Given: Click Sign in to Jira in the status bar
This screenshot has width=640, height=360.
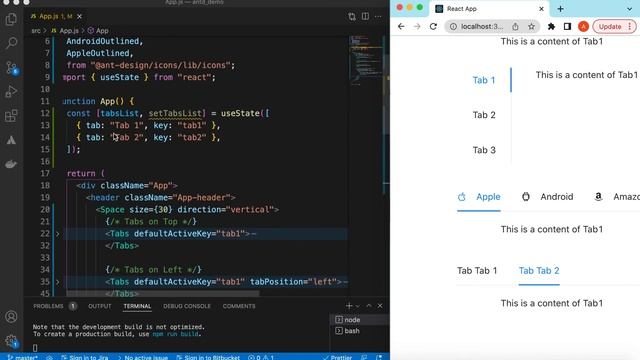Looking at the screenshot, I should pyautogui.click(x=84, y=357).
